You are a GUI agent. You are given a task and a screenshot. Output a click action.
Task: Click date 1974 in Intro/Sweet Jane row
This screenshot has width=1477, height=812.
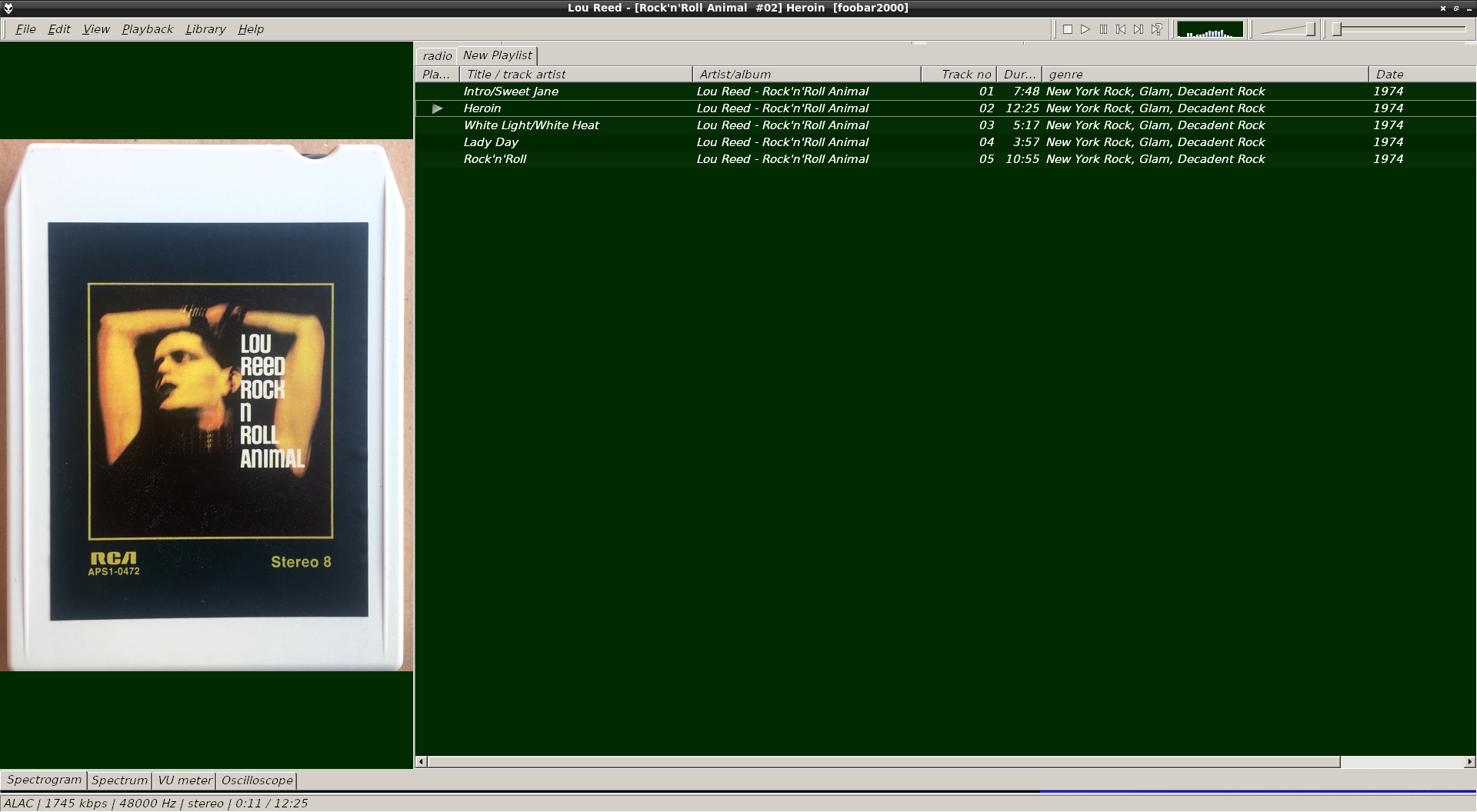tap(1389, 92)
